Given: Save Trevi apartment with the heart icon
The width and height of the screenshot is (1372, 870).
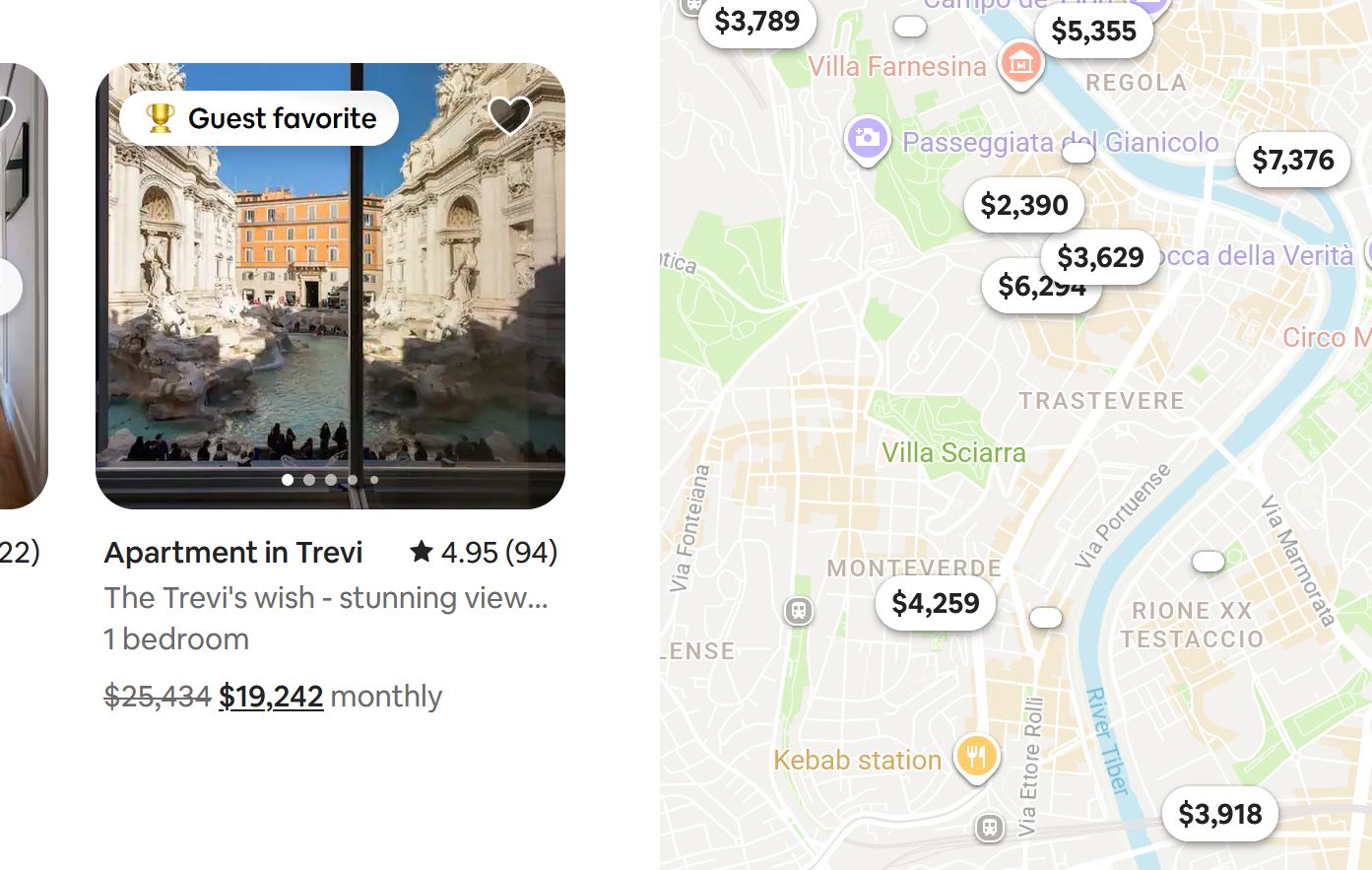Looking at the screenshot, I should pyautogui.click(x=509, y=116).
